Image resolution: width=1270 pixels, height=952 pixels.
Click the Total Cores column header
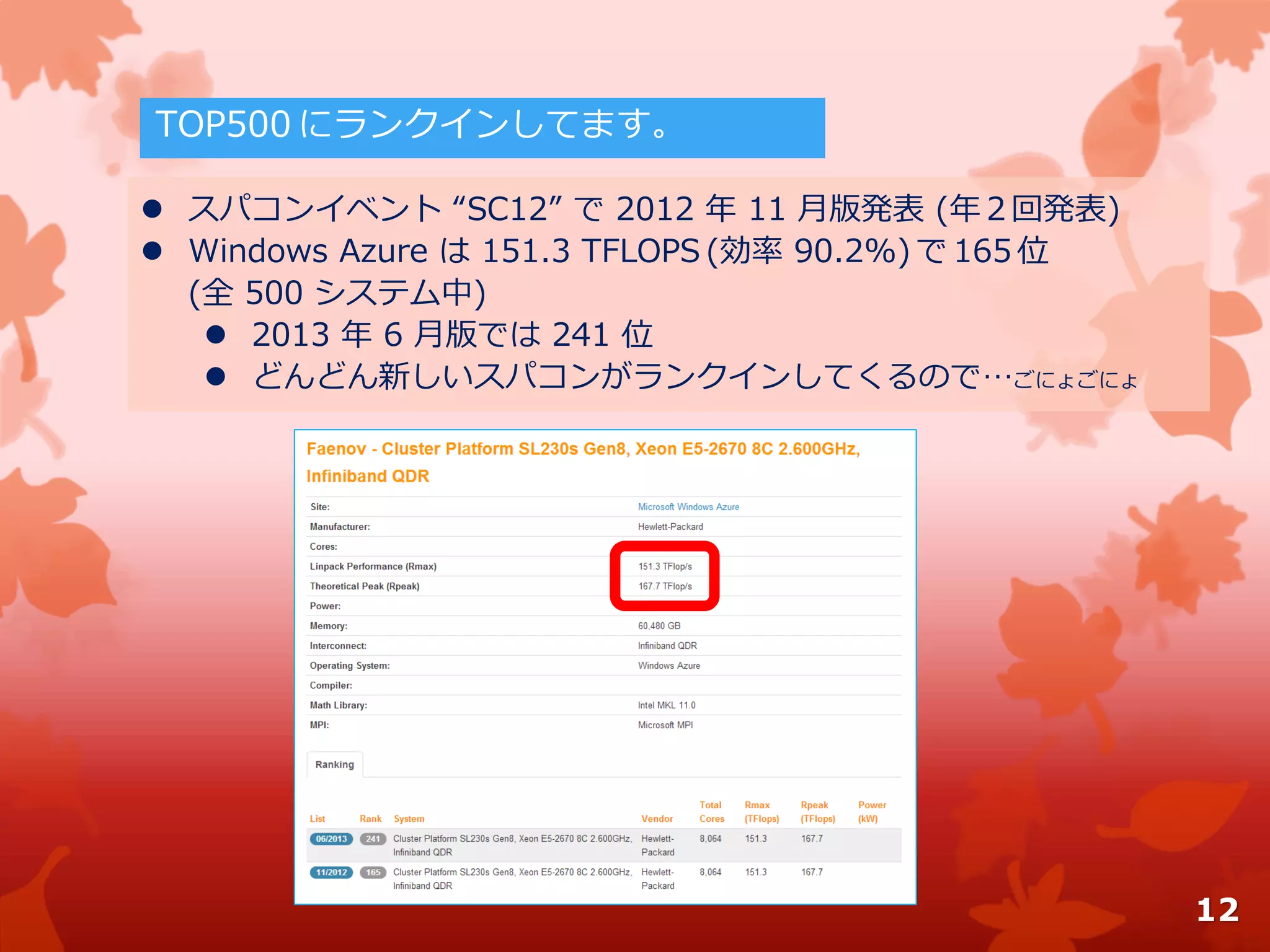(712, 812)
